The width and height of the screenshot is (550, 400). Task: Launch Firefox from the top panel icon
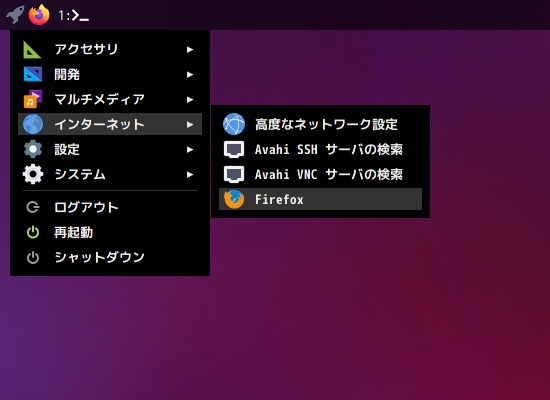pyautogui.click(x=39, y=15)
